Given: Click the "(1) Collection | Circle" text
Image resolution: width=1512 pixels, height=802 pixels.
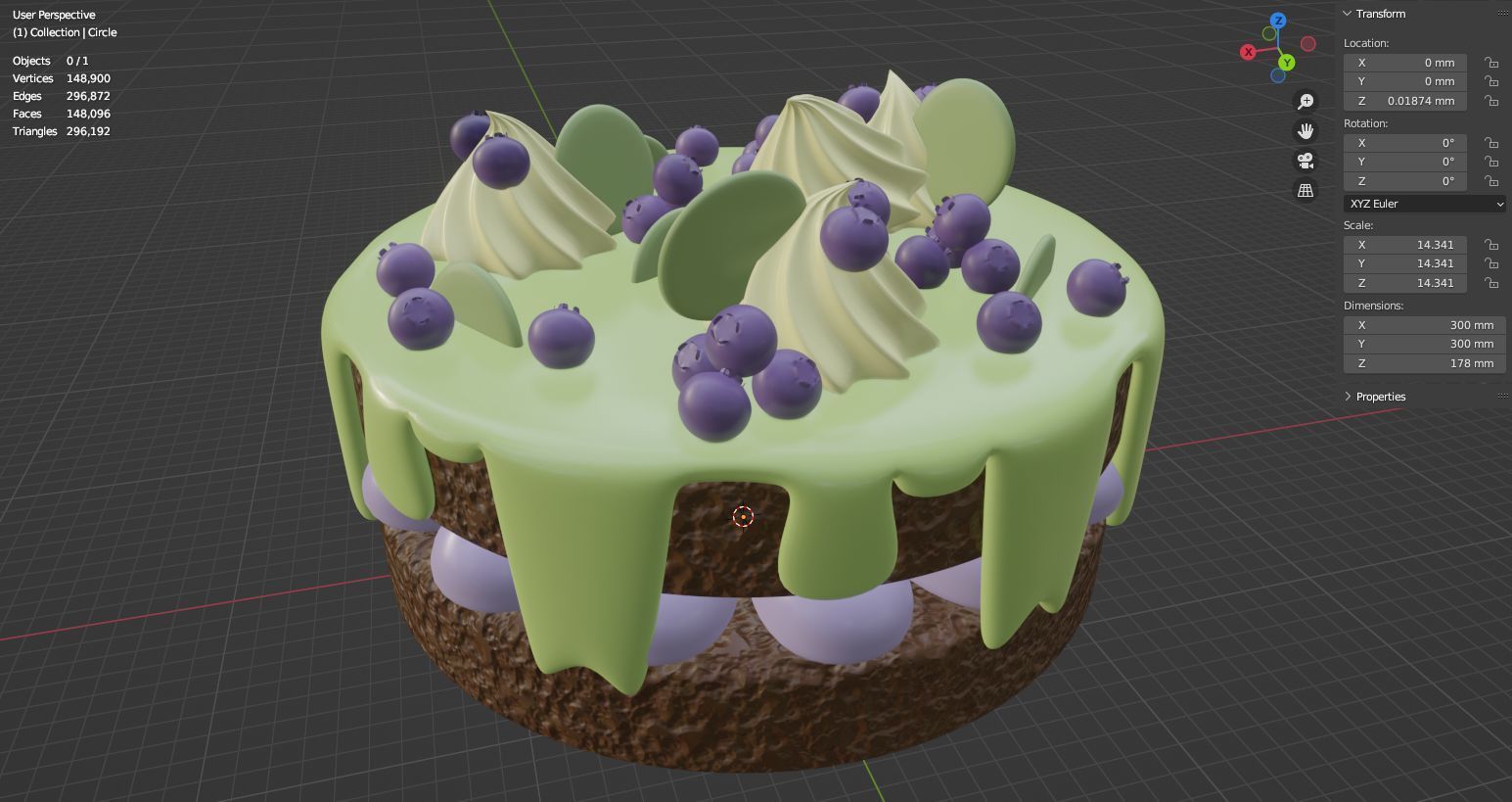Looking at the screenshot, I should 65,32.
